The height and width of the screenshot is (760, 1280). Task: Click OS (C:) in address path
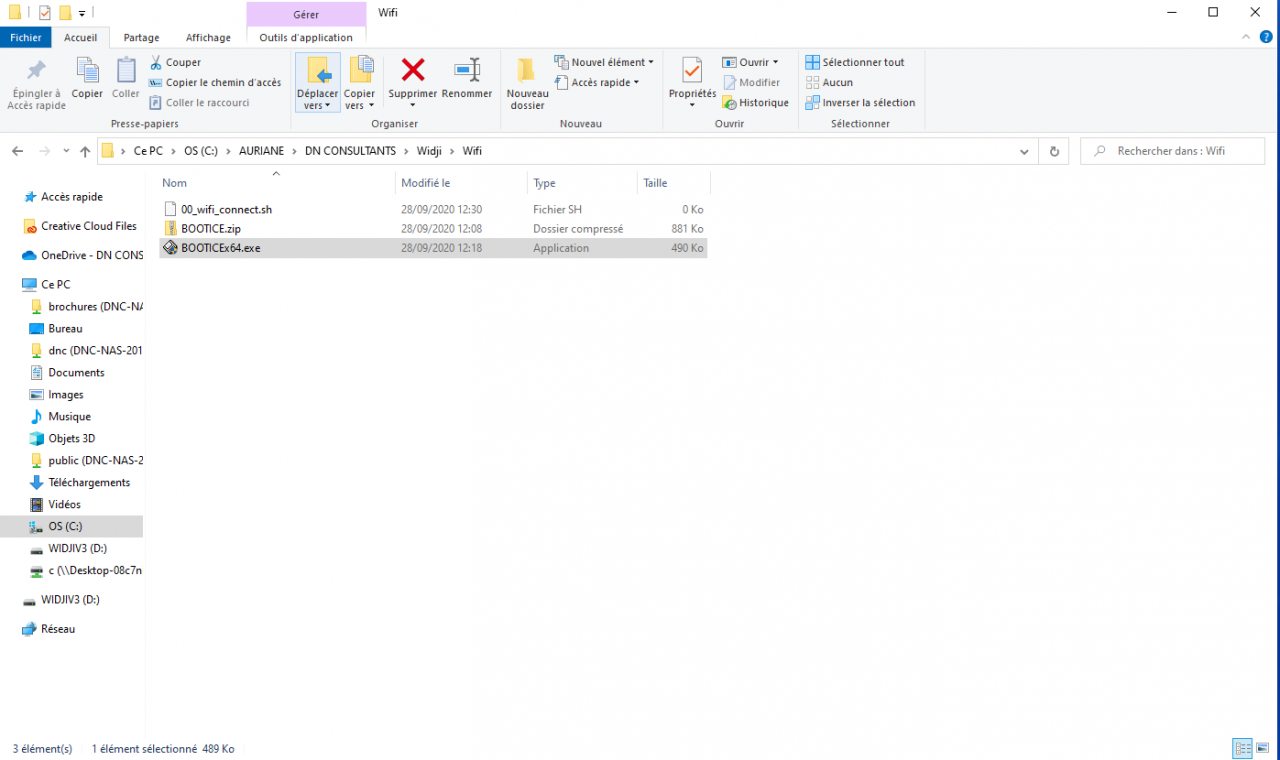click(x=203, y=151)
